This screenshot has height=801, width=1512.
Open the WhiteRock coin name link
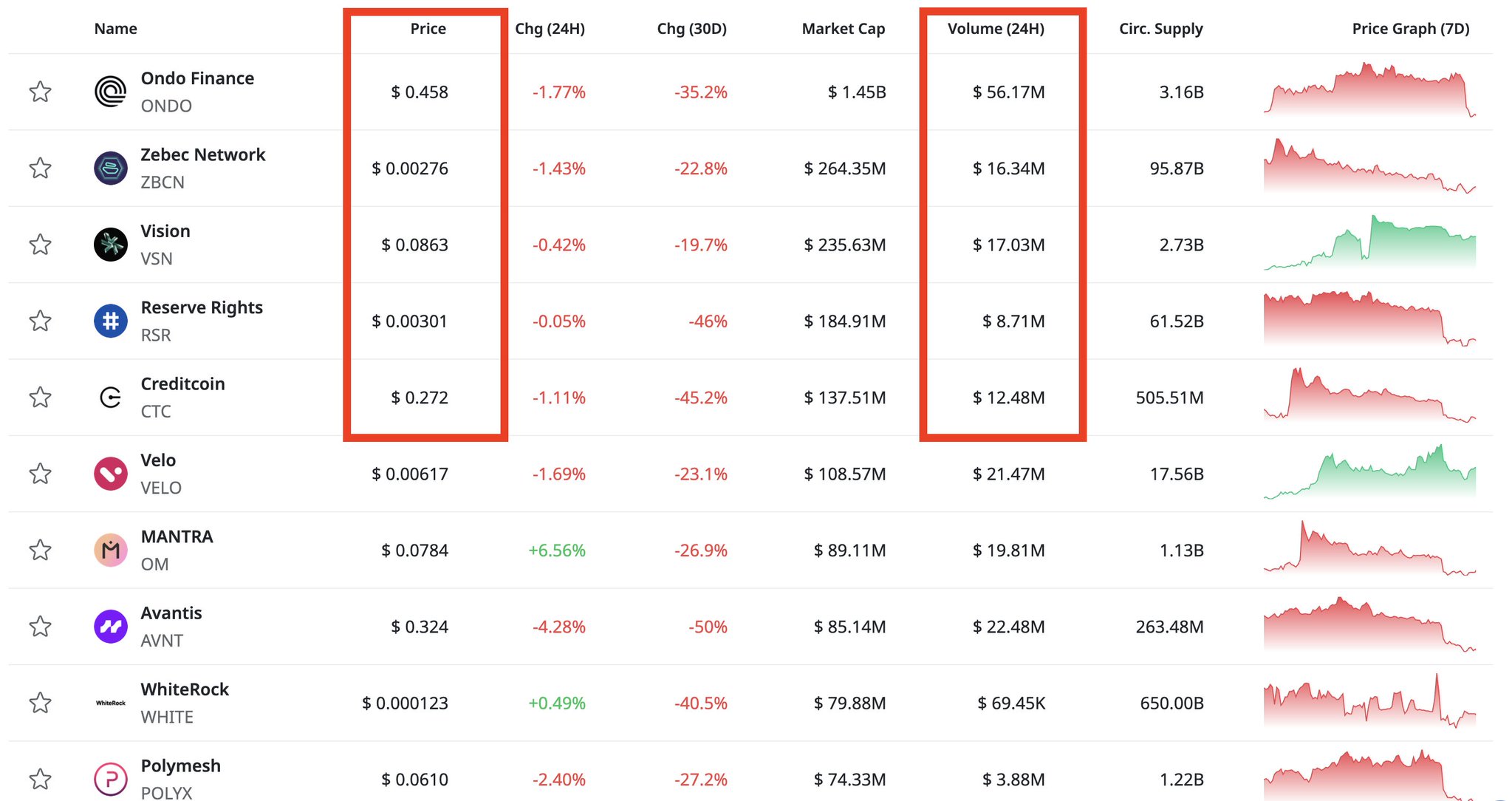(185, 689)
